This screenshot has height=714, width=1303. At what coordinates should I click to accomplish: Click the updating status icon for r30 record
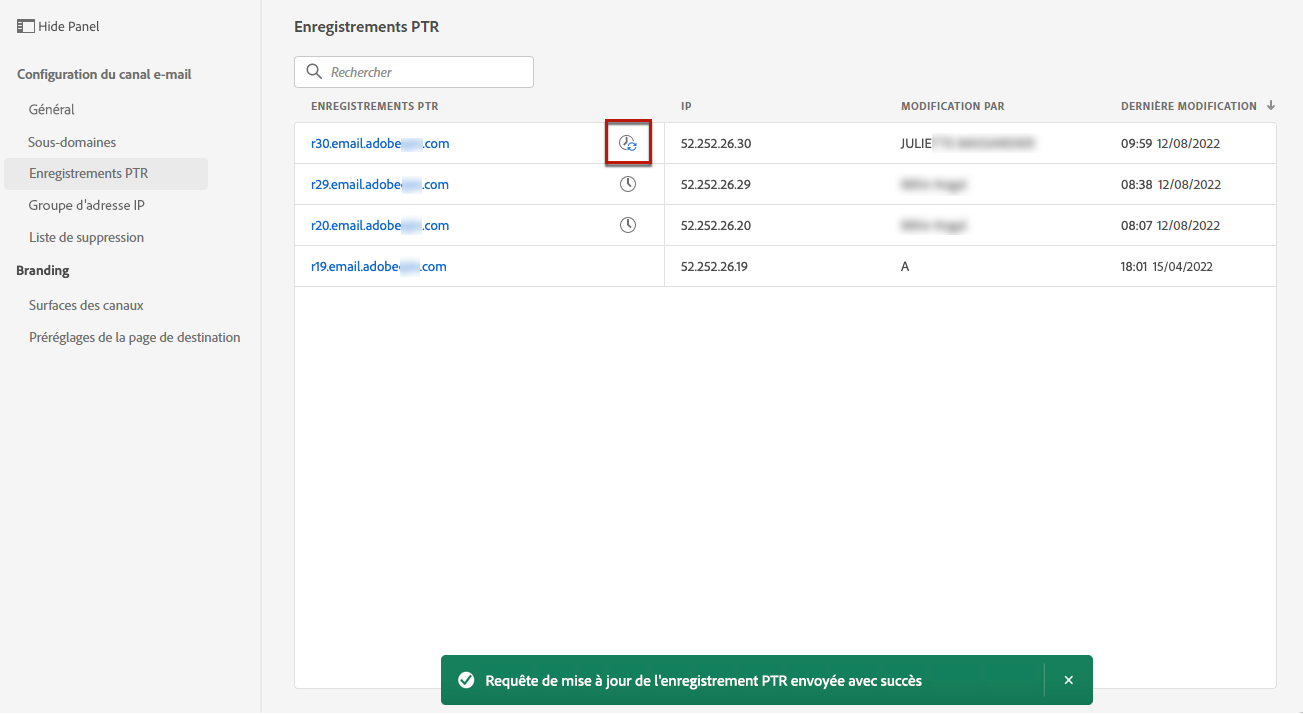coord(628,143)
